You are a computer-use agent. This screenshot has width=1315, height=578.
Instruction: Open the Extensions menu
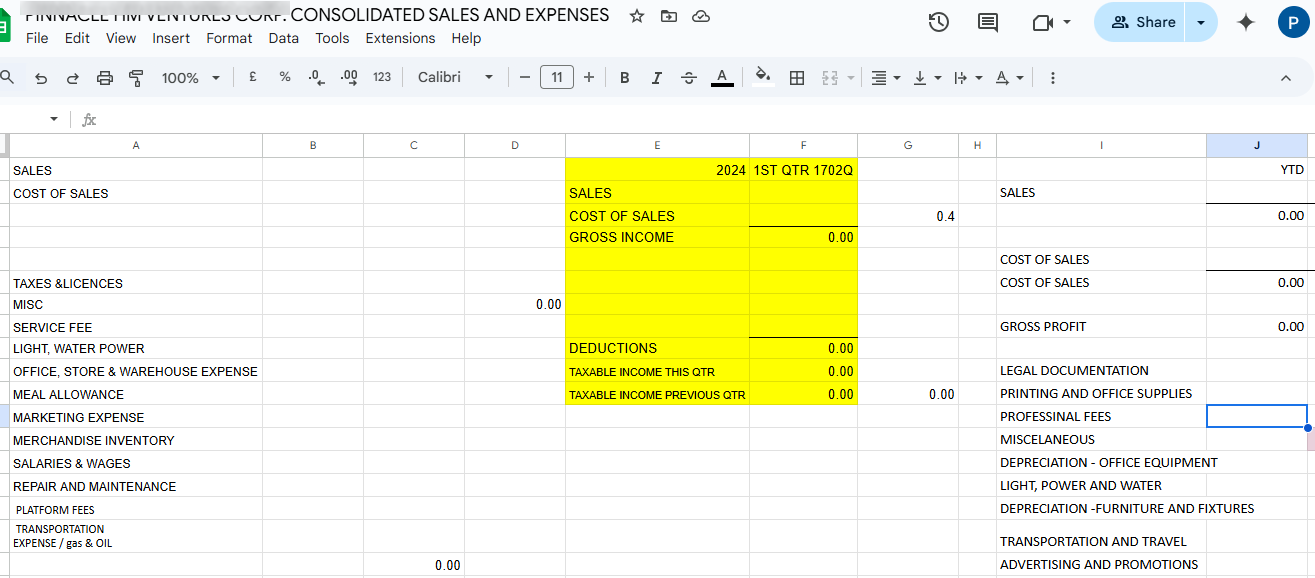[x=400, y=38]
